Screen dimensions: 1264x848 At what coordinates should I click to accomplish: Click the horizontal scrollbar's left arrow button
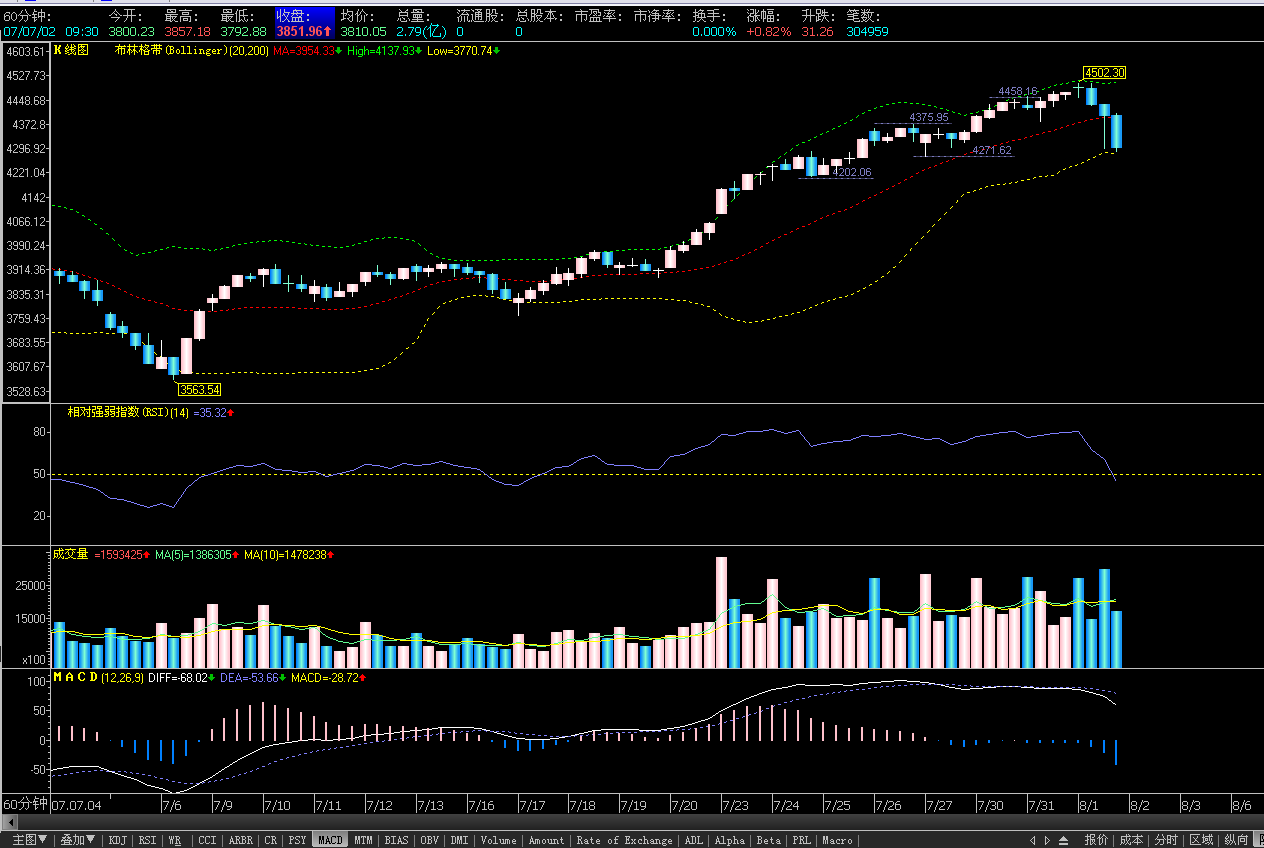9,822
